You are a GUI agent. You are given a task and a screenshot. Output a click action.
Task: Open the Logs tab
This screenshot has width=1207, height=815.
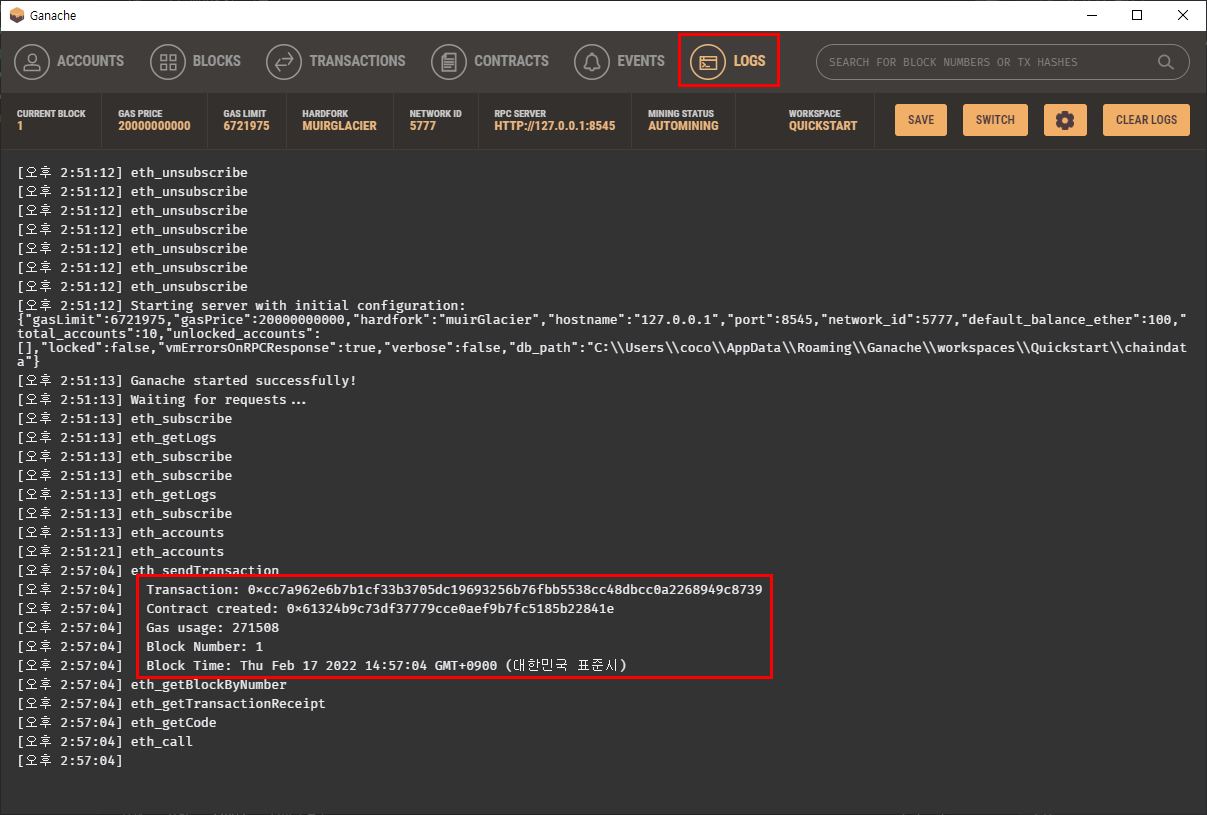pyautogui.click(x=728, y=61)
